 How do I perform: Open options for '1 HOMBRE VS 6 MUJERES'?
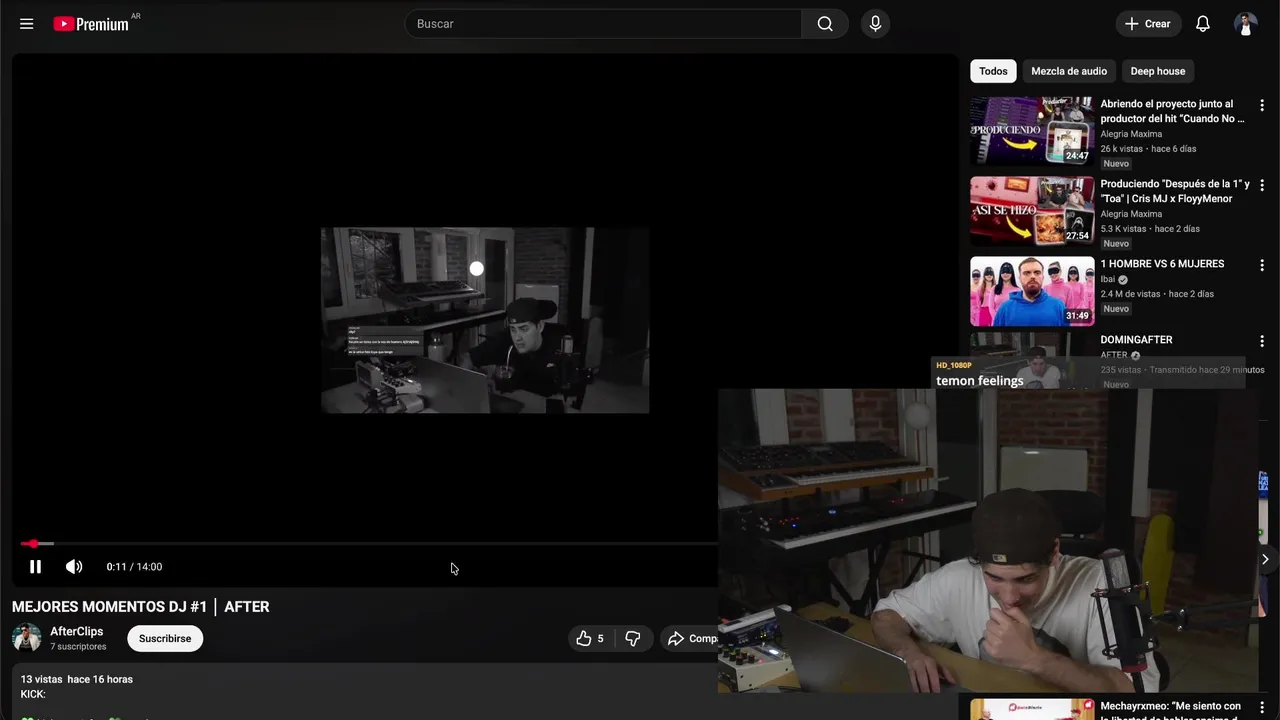pos(1262,265)
